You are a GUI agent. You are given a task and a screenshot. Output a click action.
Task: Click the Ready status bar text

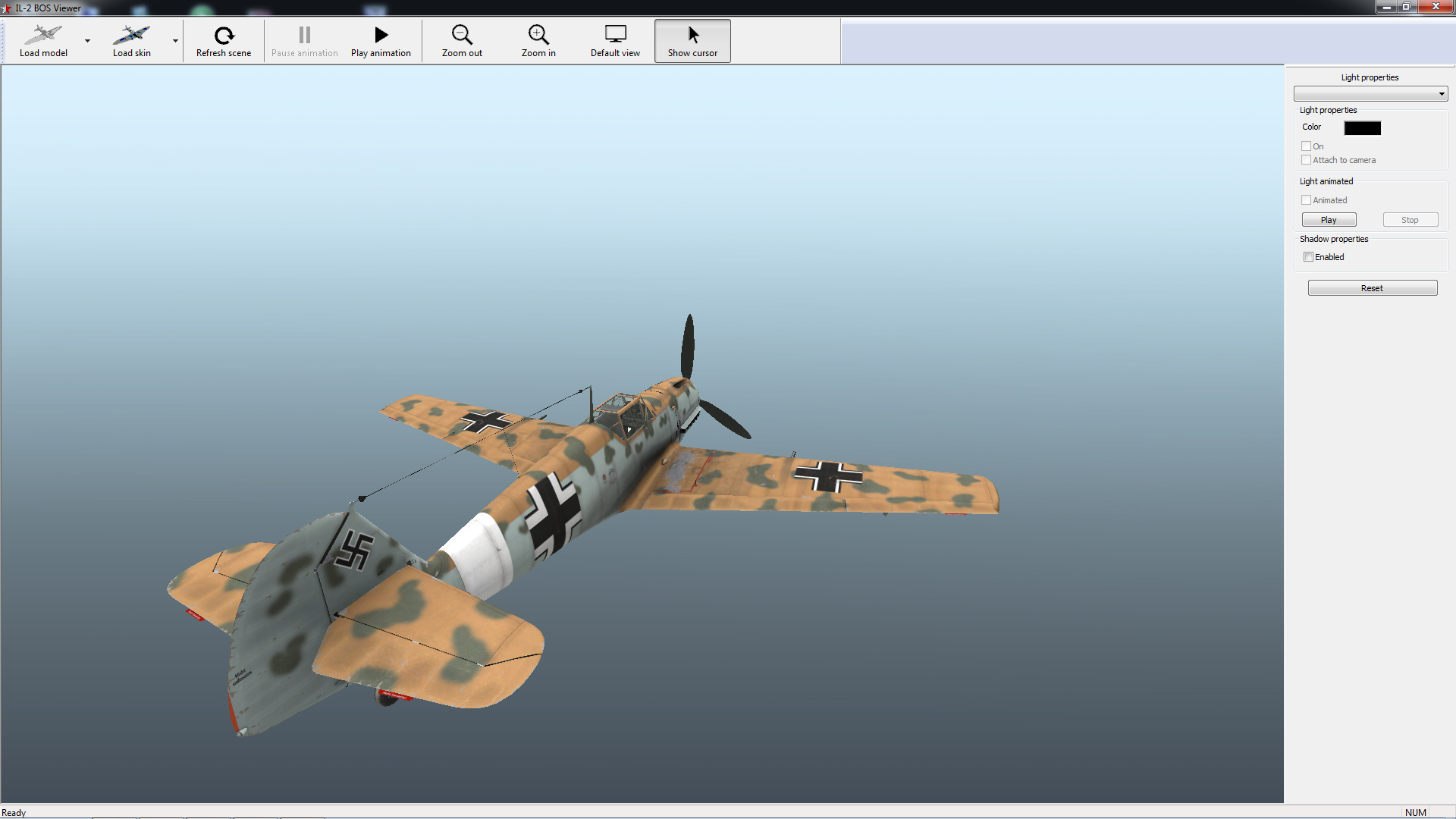pyautogui.click(x=14, y=812)
